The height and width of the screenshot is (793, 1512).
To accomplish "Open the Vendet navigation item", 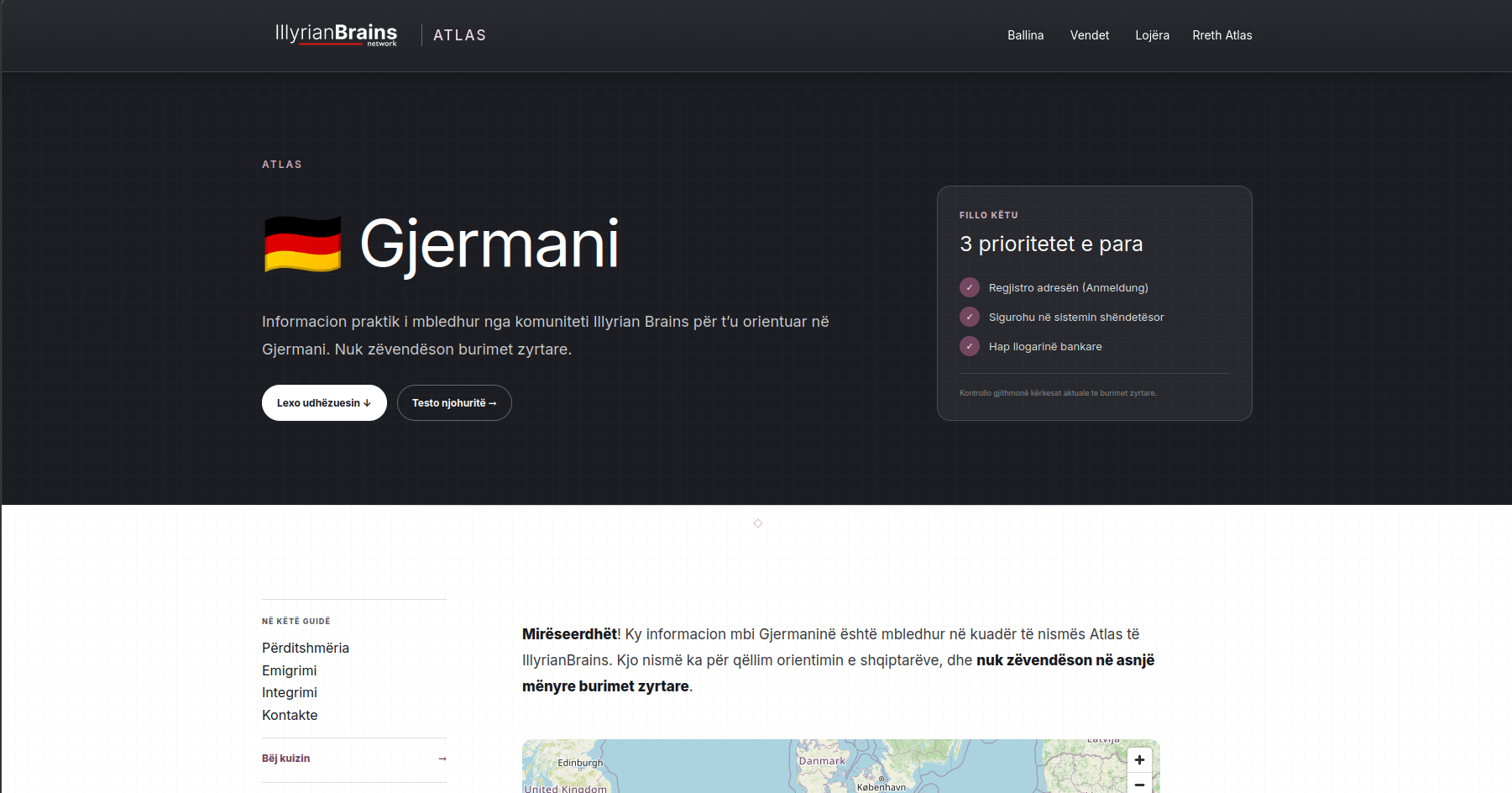I will coord(1089,35).
